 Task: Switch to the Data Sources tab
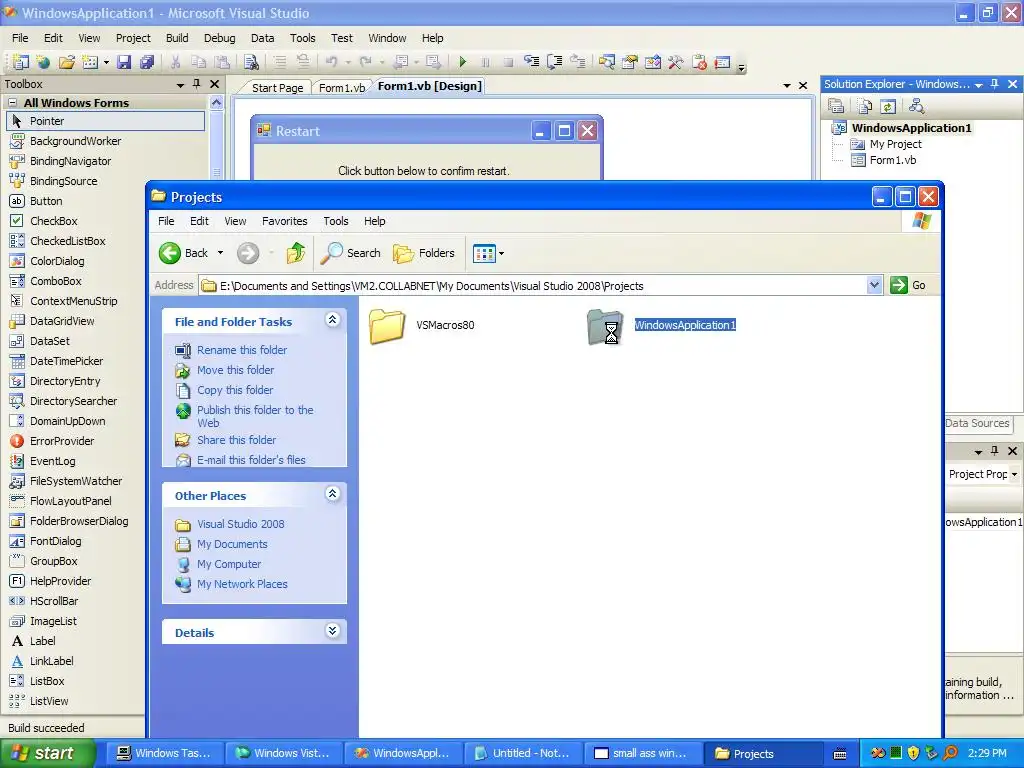tap(977, 423)
